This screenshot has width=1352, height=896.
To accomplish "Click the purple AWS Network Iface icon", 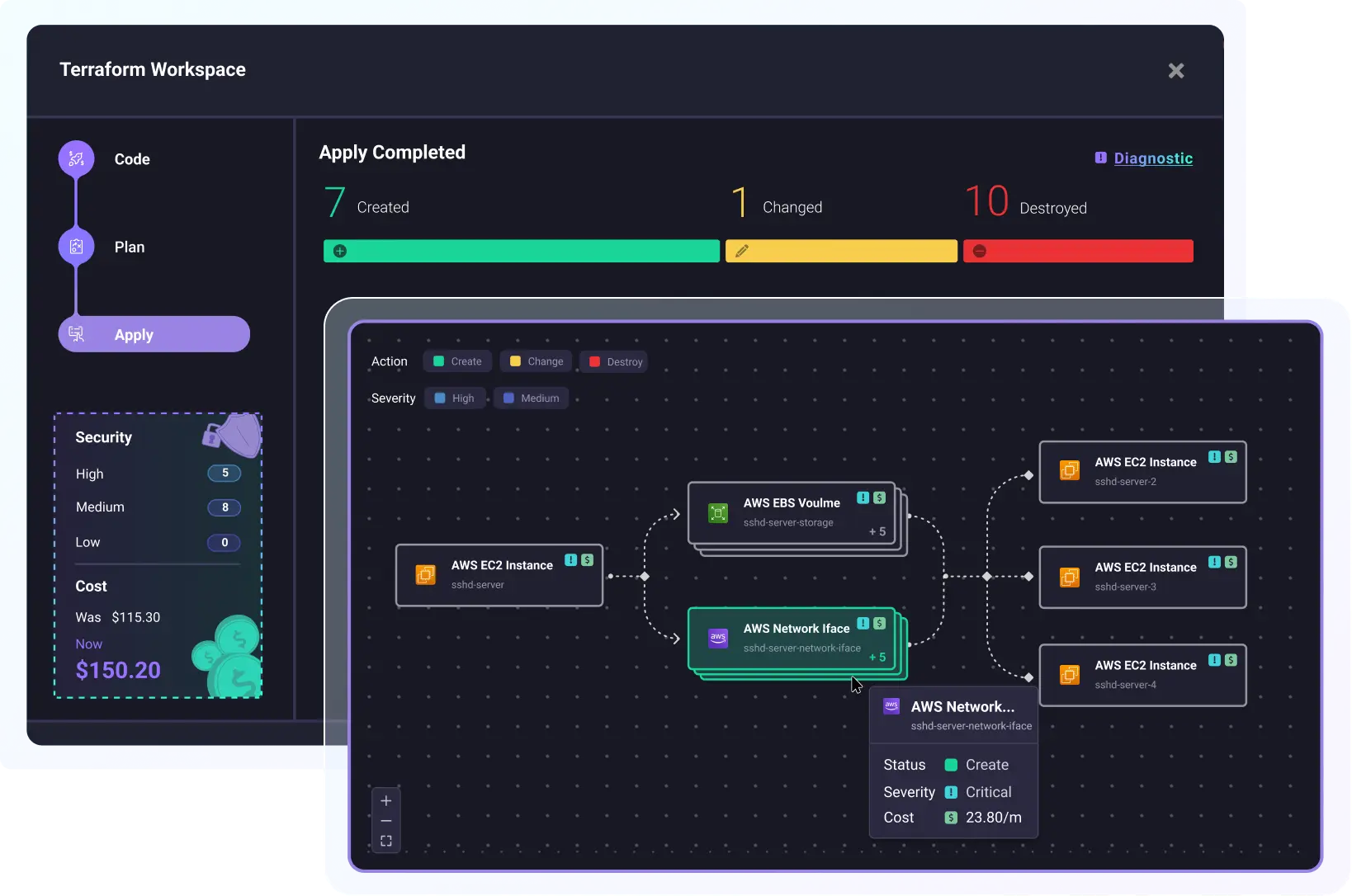I will coord(718,639).
